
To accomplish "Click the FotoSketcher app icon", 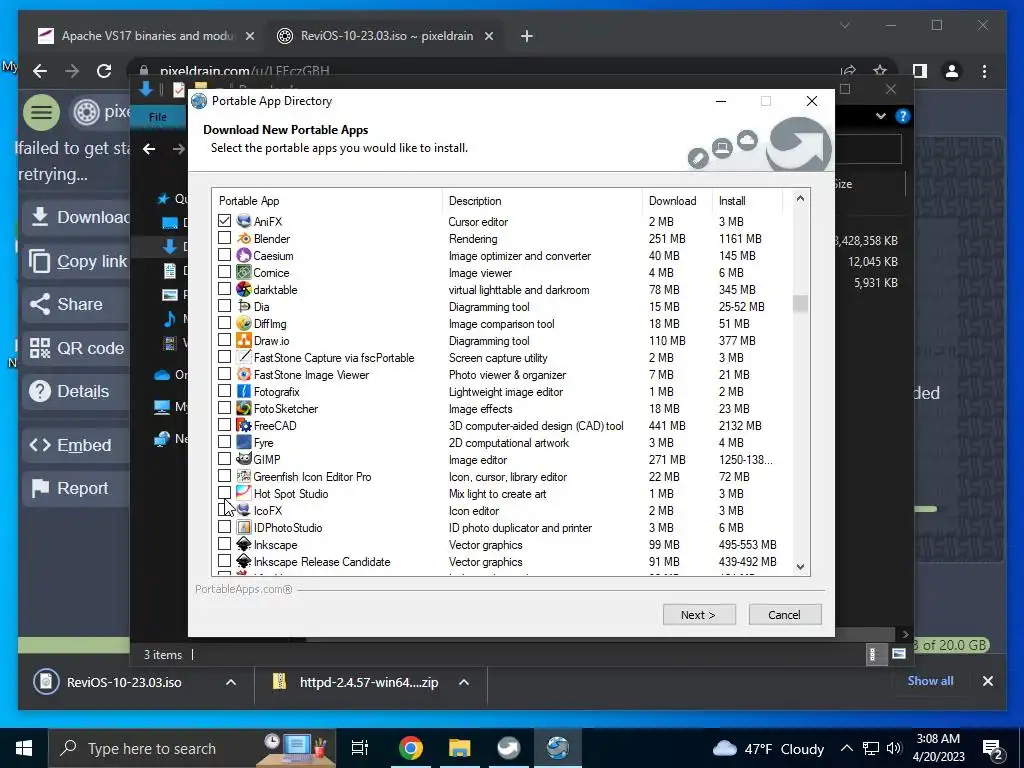I will pyautogui.click(x=244, y=408).
